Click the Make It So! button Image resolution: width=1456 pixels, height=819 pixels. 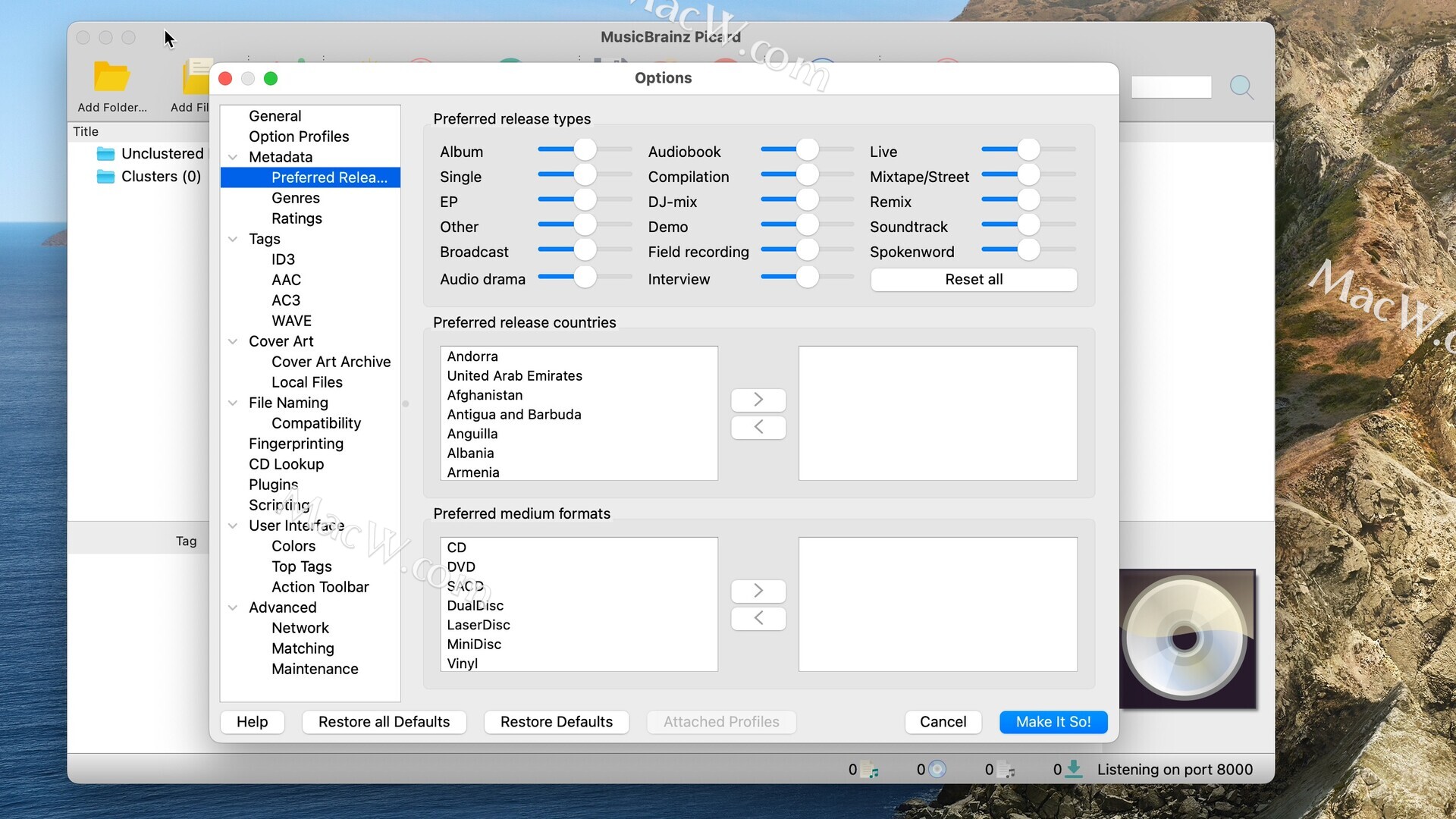(1053, 722)
